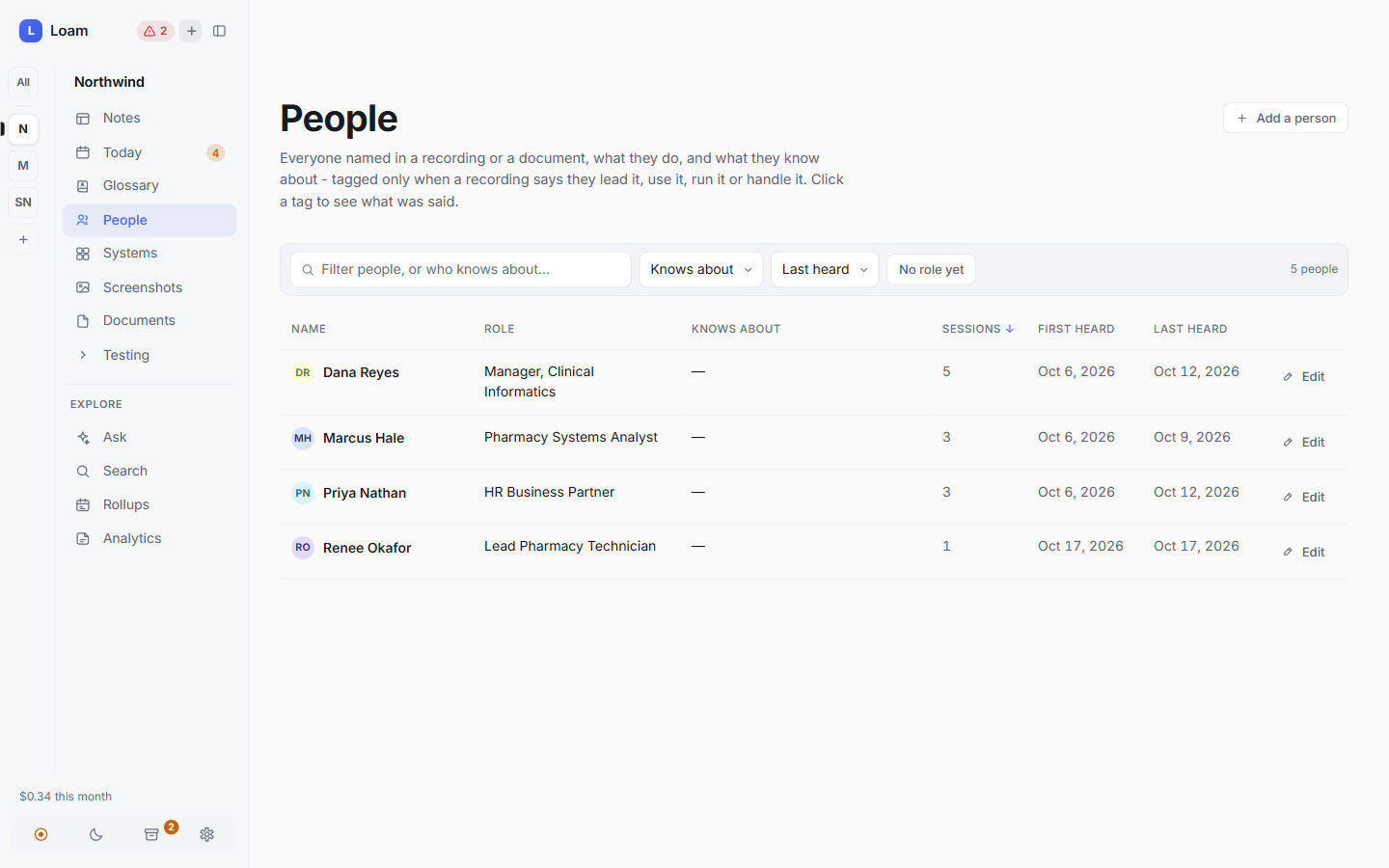Image resolution: width=1389 pixels, height=868 pixels.
Task: Open Rollups under Explore
Action: (150, 505)
